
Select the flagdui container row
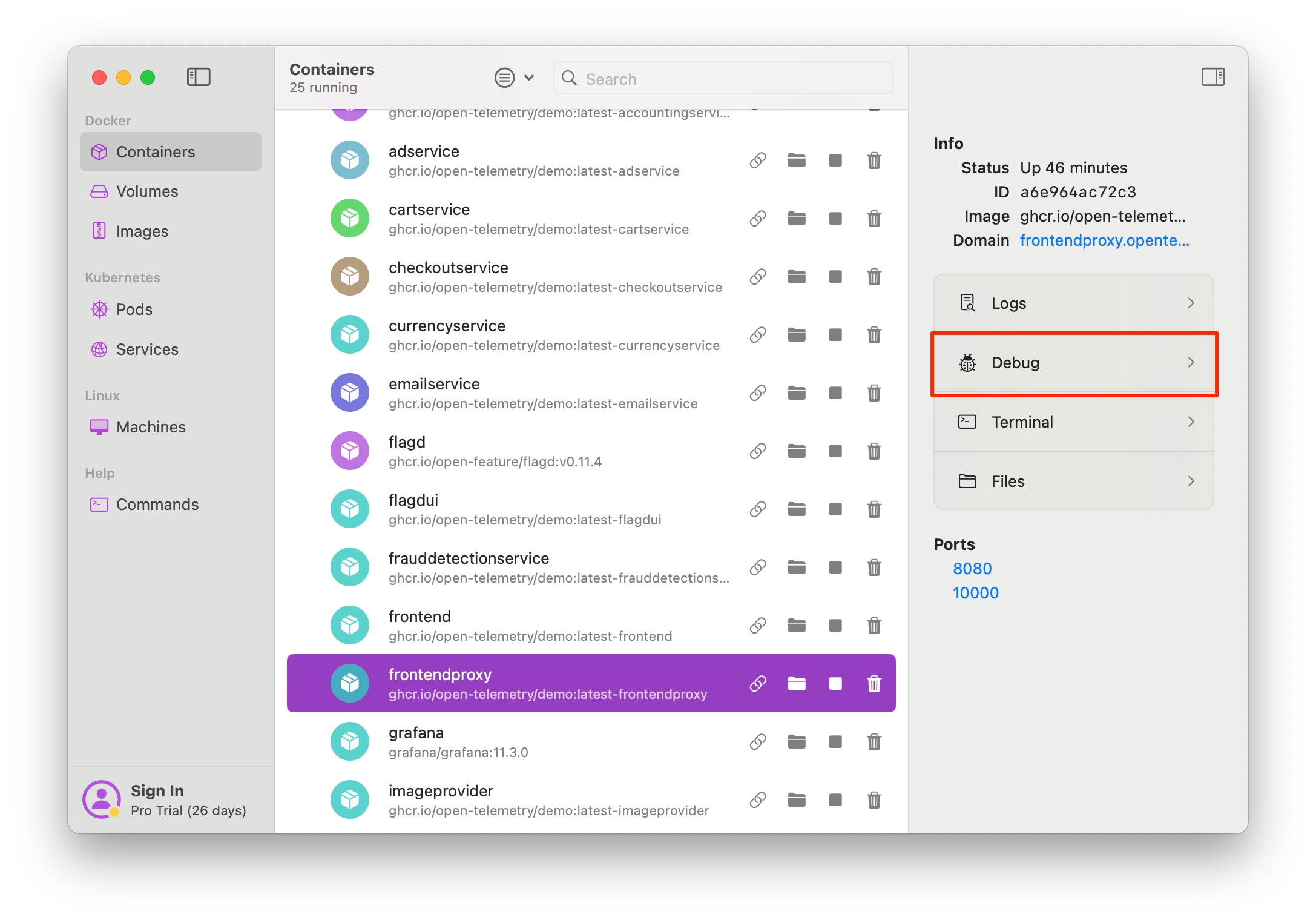pyautogui.click(x=591, y=509)
